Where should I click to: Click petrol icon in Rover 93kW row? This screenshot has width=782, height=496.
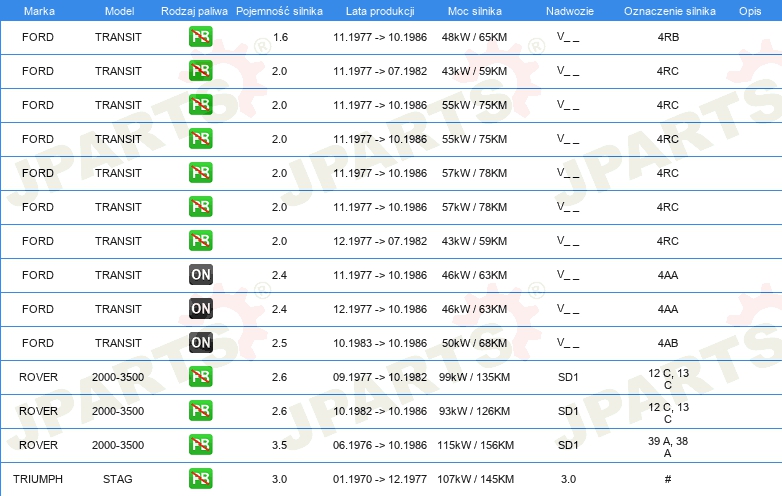[200, 411]
